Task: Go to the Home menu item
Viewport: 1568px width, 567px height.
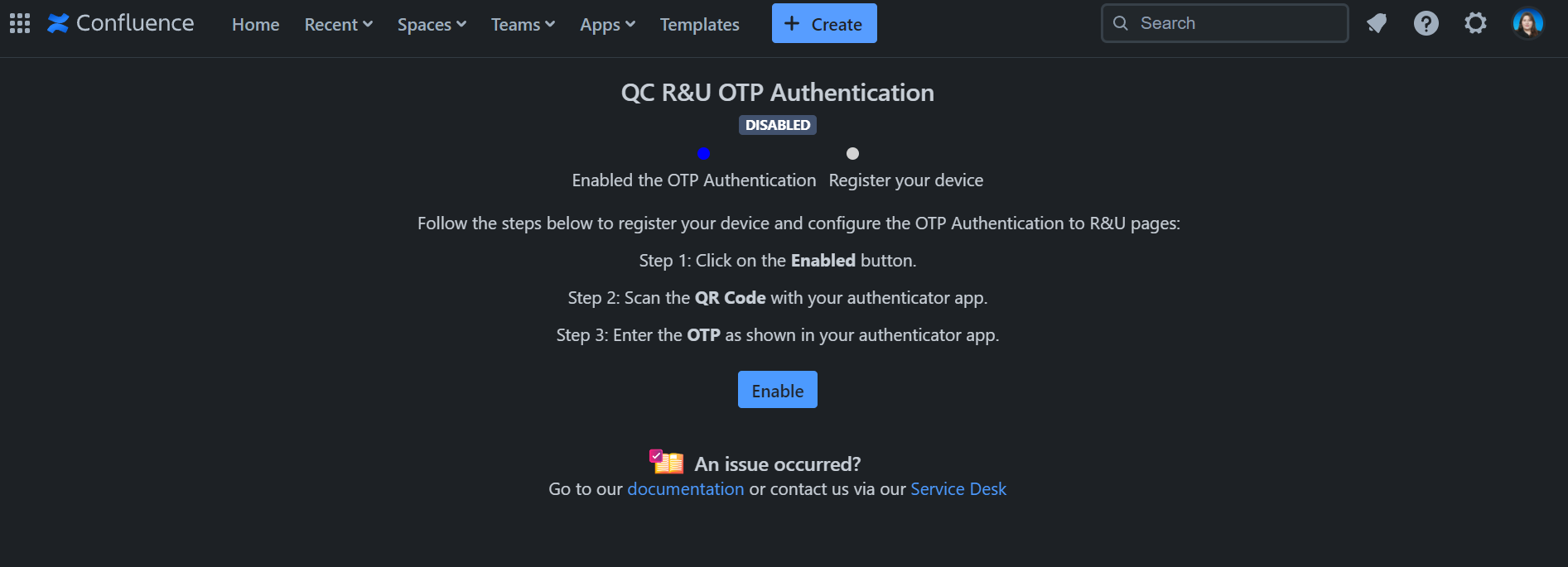Action: coord(255,25)
